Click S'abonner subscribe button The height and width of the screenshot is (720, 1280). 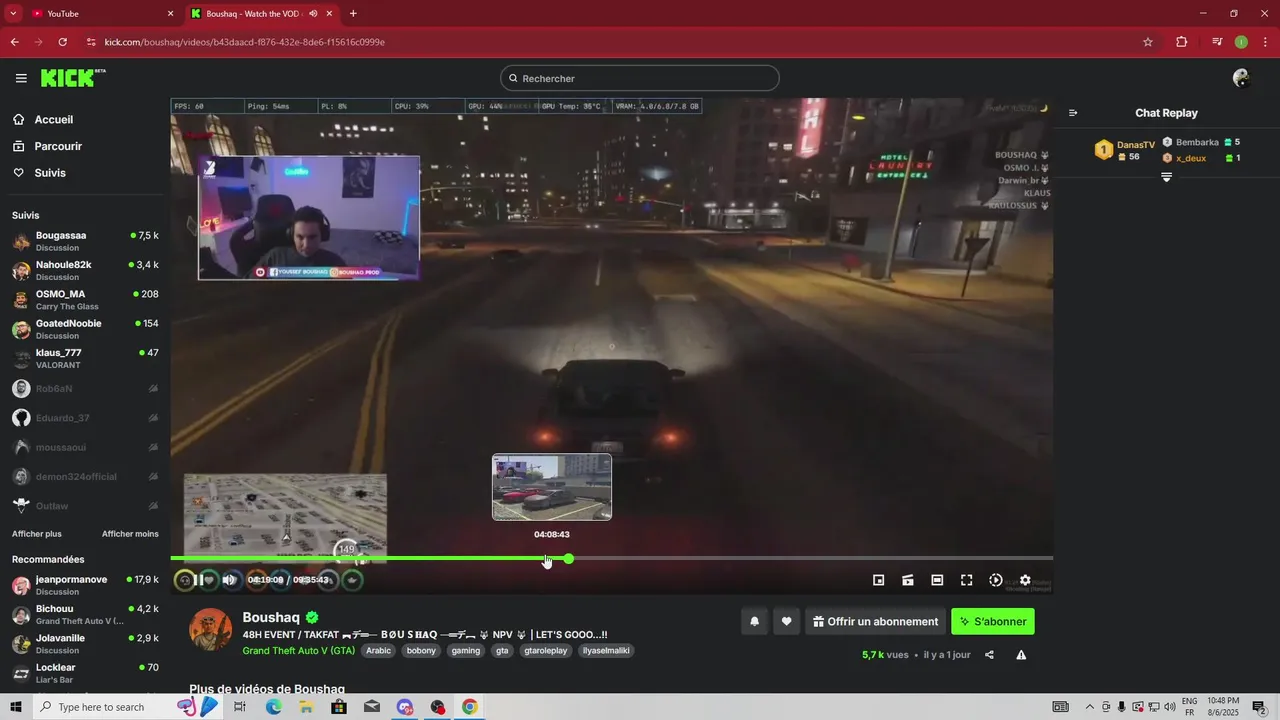[993, 621]
